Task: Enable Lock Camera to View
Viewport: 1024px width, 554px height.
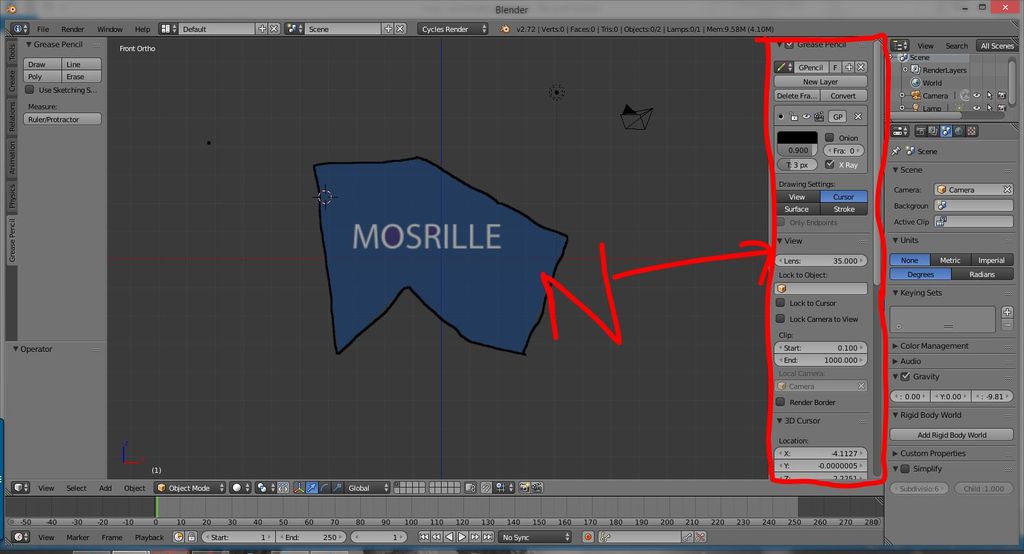Action: tap(780, 319)
